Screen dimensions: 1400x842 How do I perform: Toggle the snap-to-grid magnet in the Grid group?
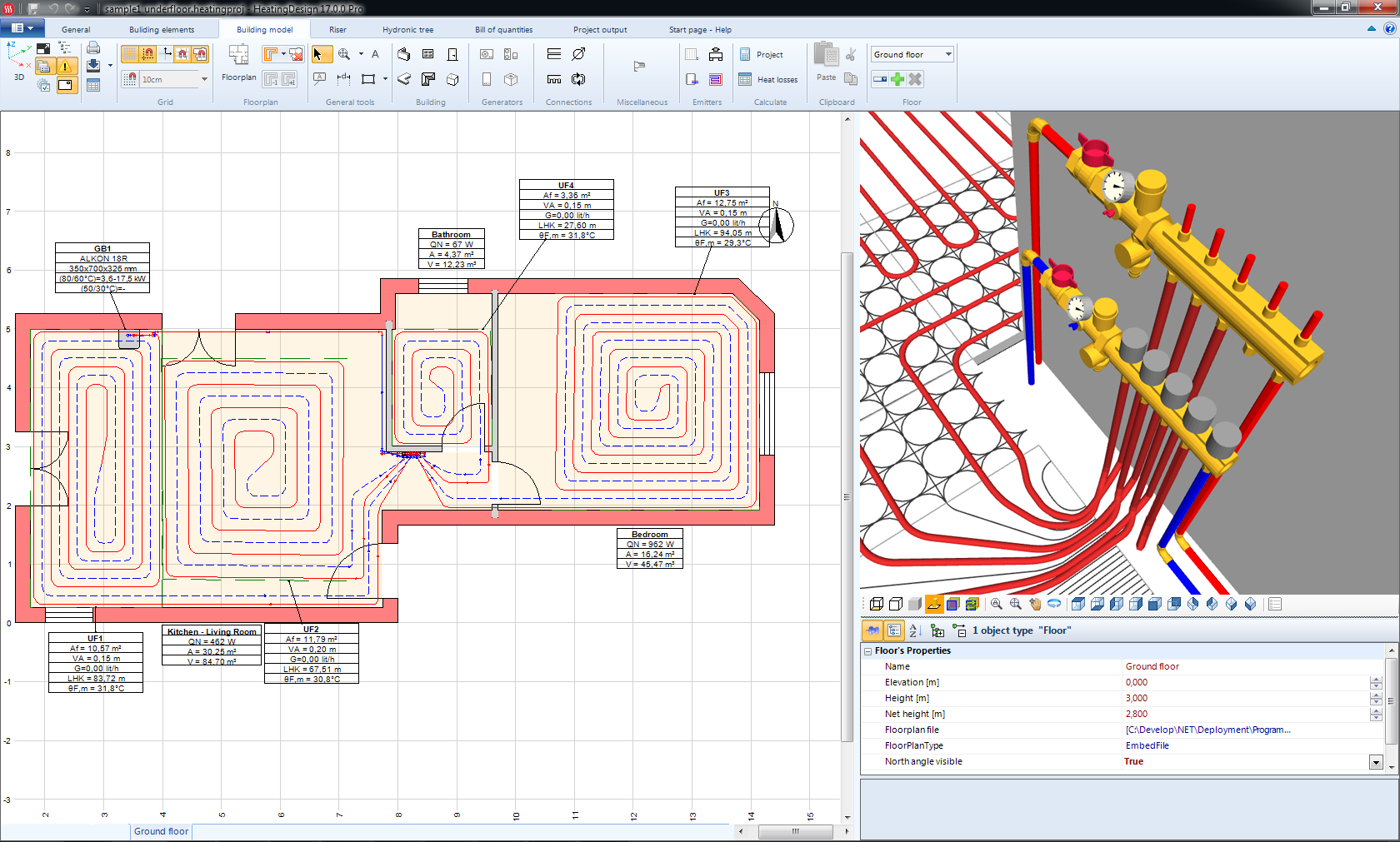pos(130,79)
